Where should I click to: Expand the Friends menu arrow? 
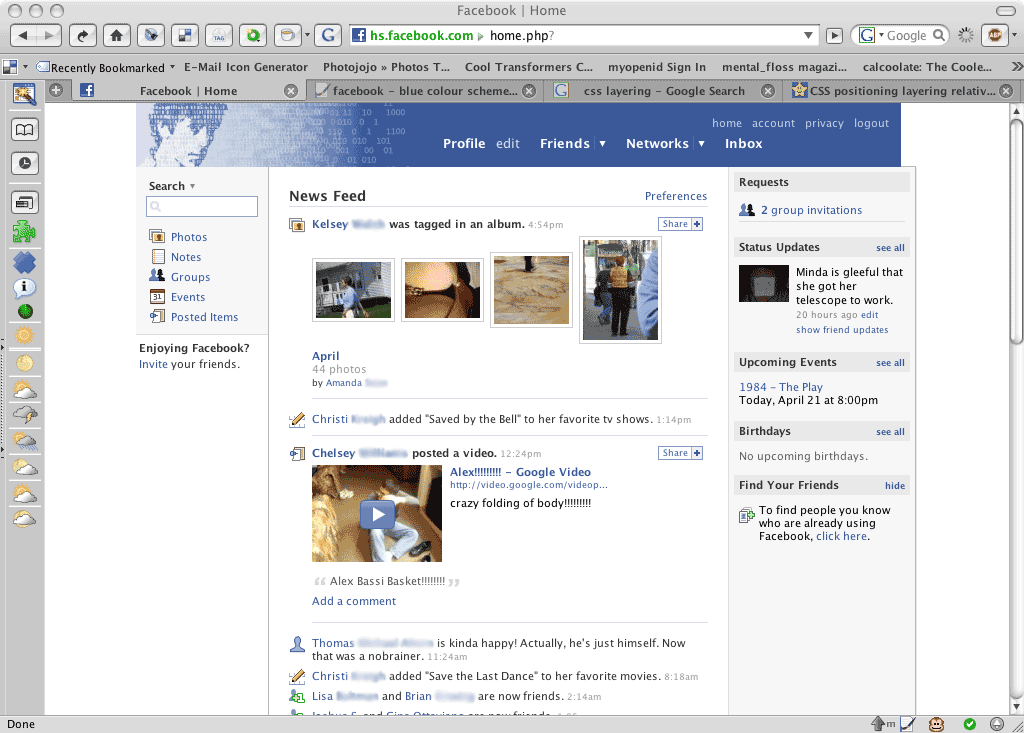point(602,144)
